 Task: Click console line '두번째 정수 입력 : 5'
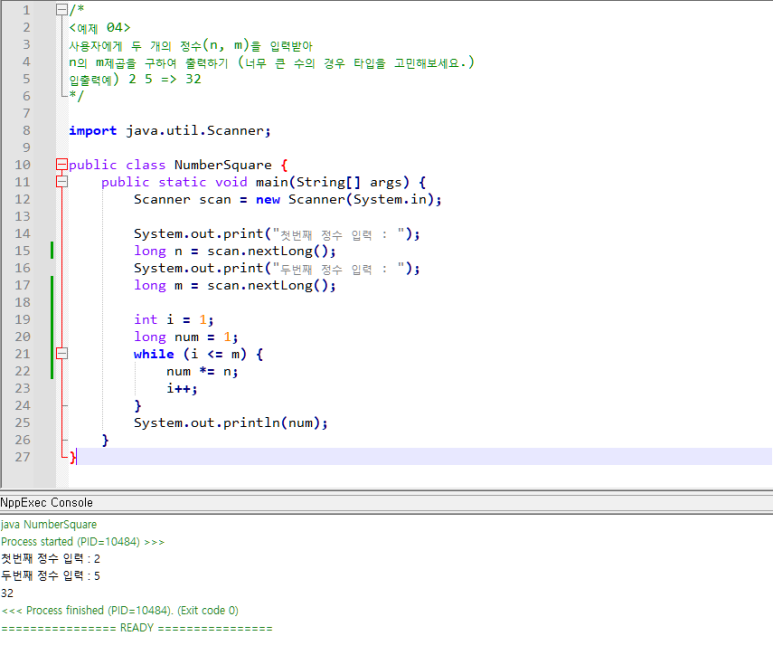pos(50,576)
